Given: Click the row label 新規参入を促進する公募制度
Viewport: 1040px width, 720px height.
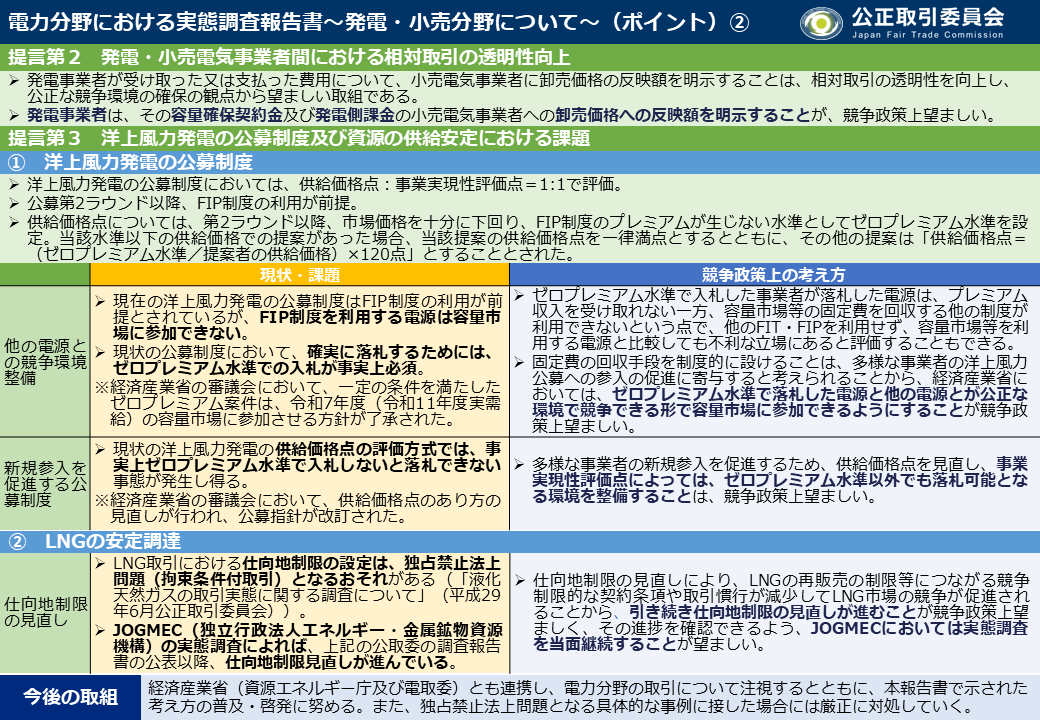Looking at the screenshot, I should click(x=45, y=484).
